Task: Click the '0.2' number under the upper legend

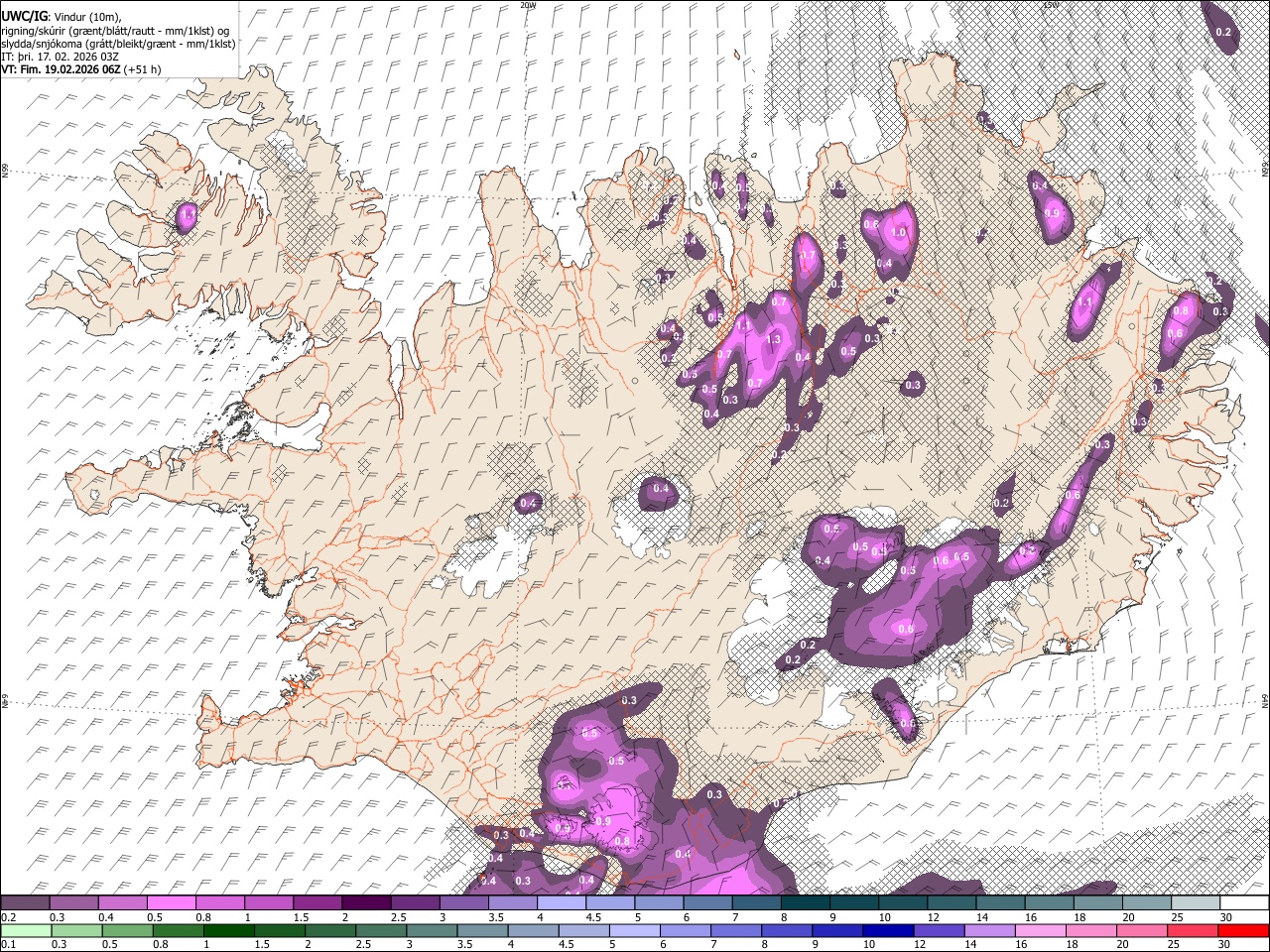Action: (x=7, y=916)
